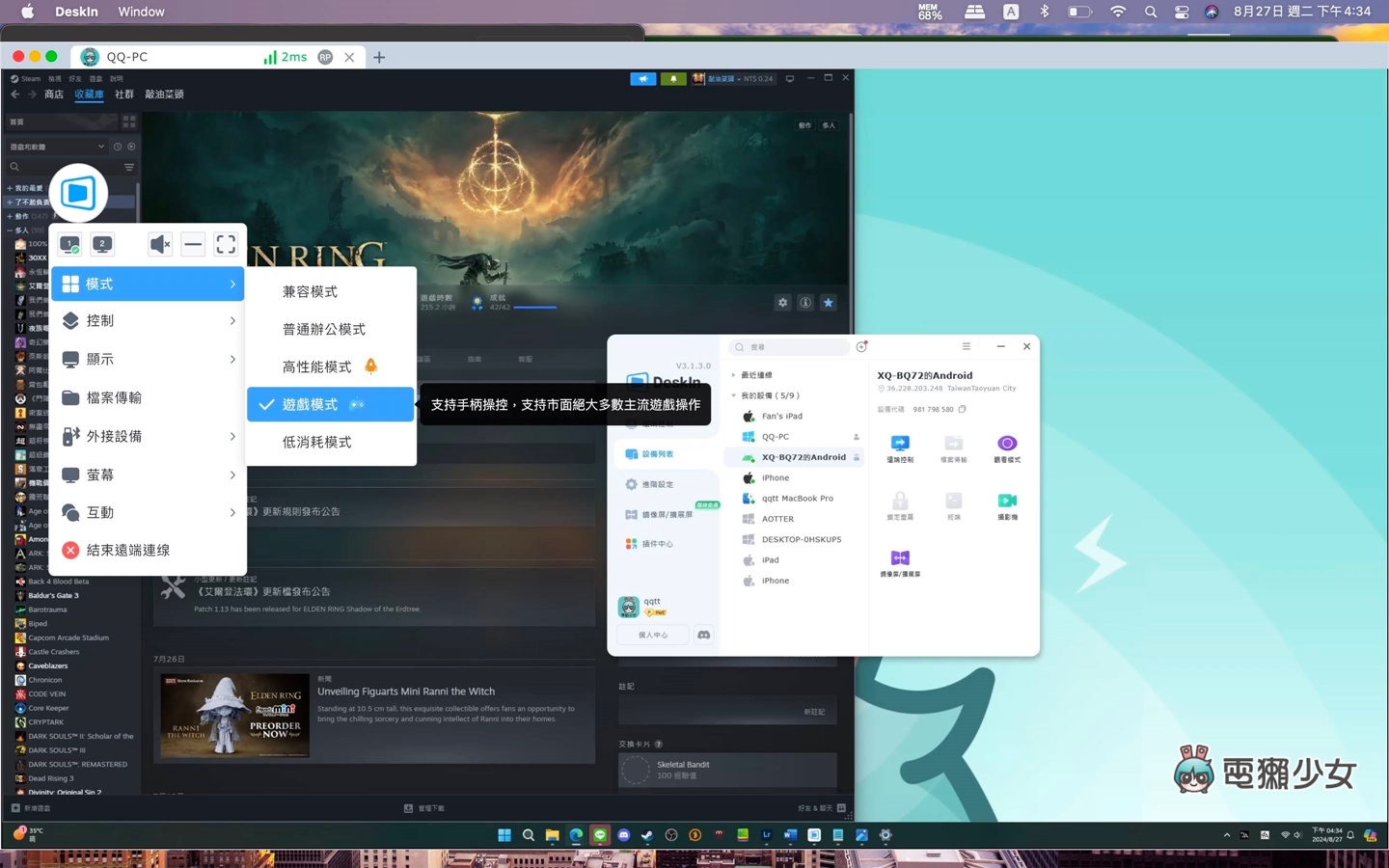1389x868 pixels.
Task: Add a device with the plus icon by DeskIn search
Action: point(861,347)
